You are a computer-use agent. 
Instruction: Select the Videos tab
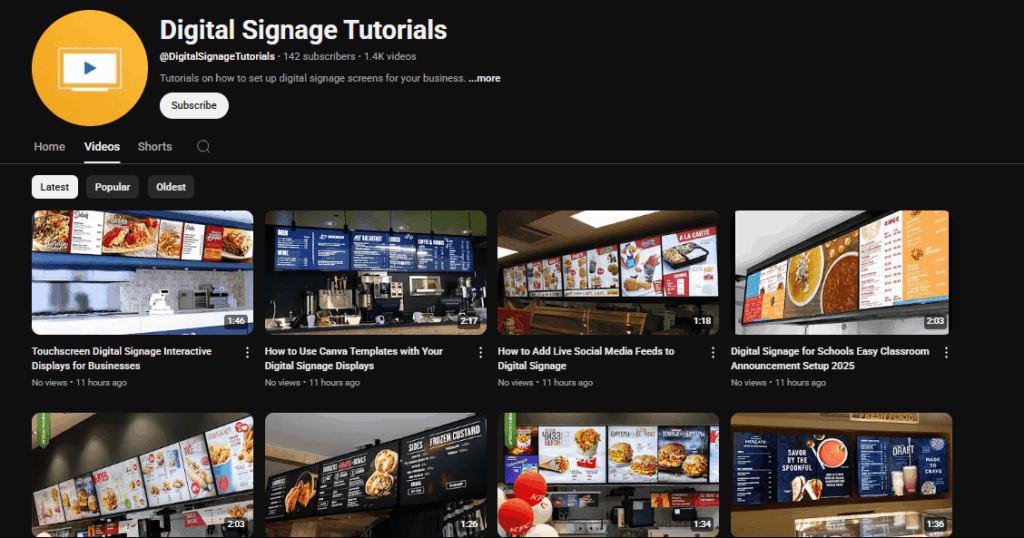coord(102,147)
